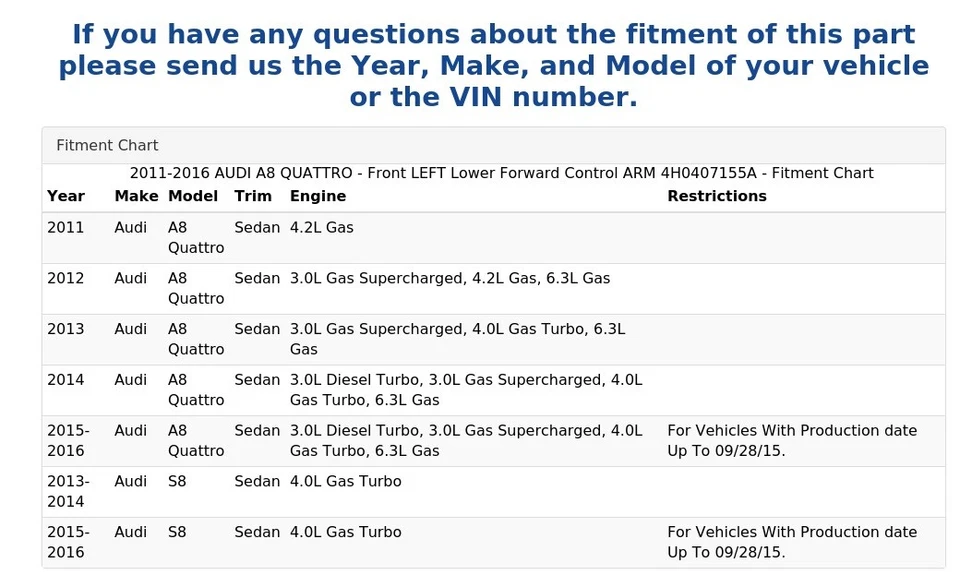
Task: Click the Restrictions column header
Action: pyautogui.click(x=717, y=196)
